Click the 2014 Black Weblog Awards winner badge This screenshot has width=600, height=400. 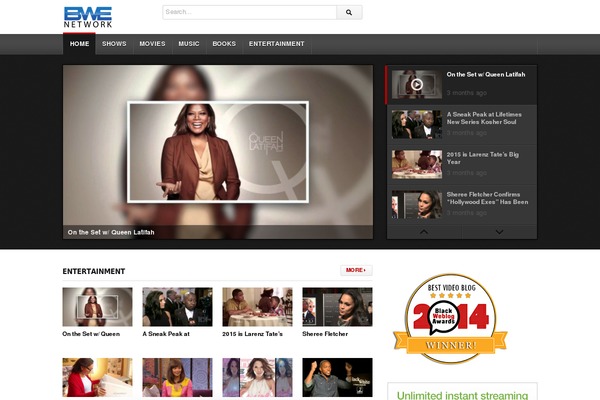point(451,318)
